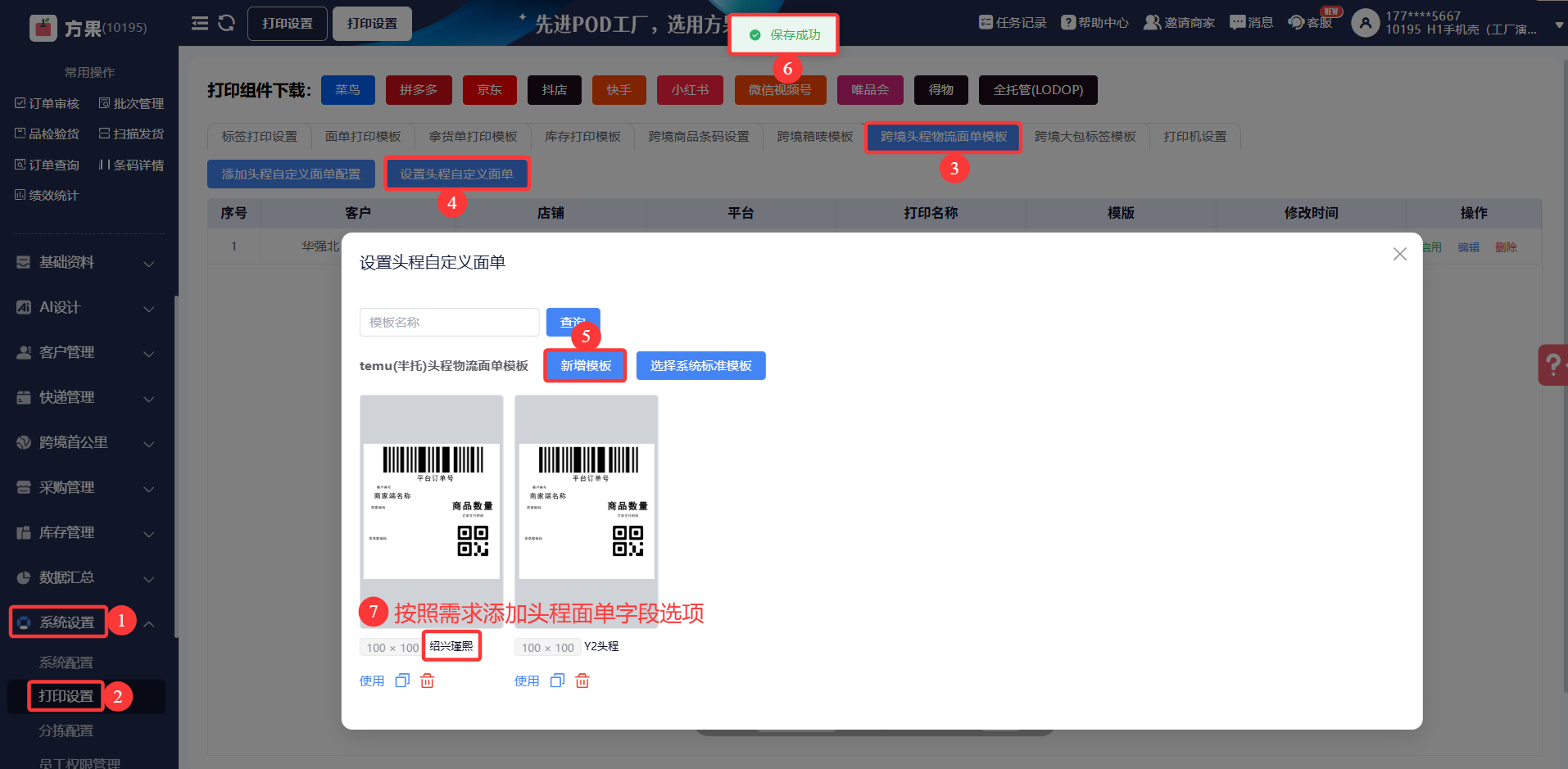The image size is (1568, 769).
Task: Download the 唯品会 print component
Action: 870,90
